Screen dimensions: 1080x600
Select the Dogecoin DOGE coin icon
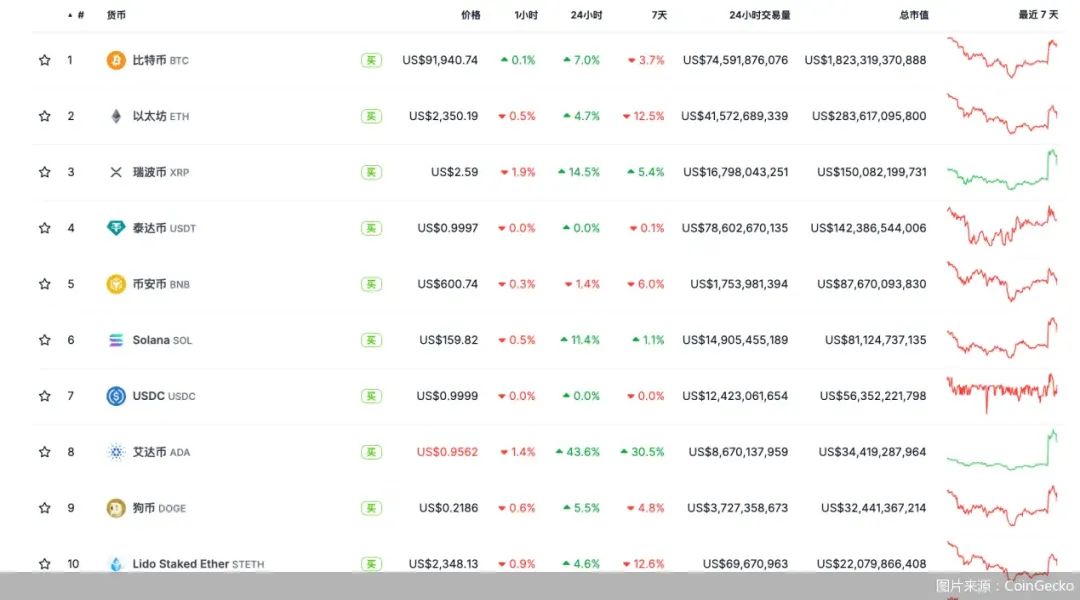[116, 507]
